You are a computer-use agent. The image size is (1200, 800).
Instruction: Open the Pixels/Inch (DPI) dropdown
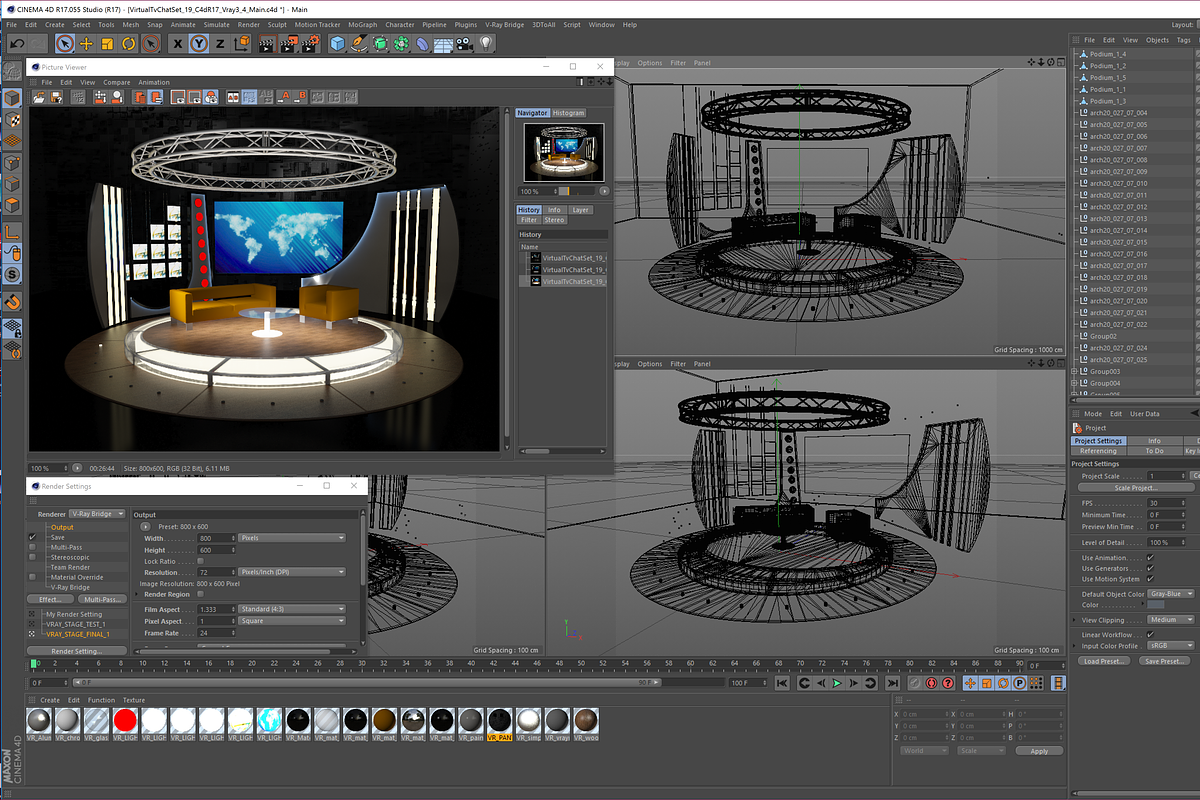tap(292, 572)
